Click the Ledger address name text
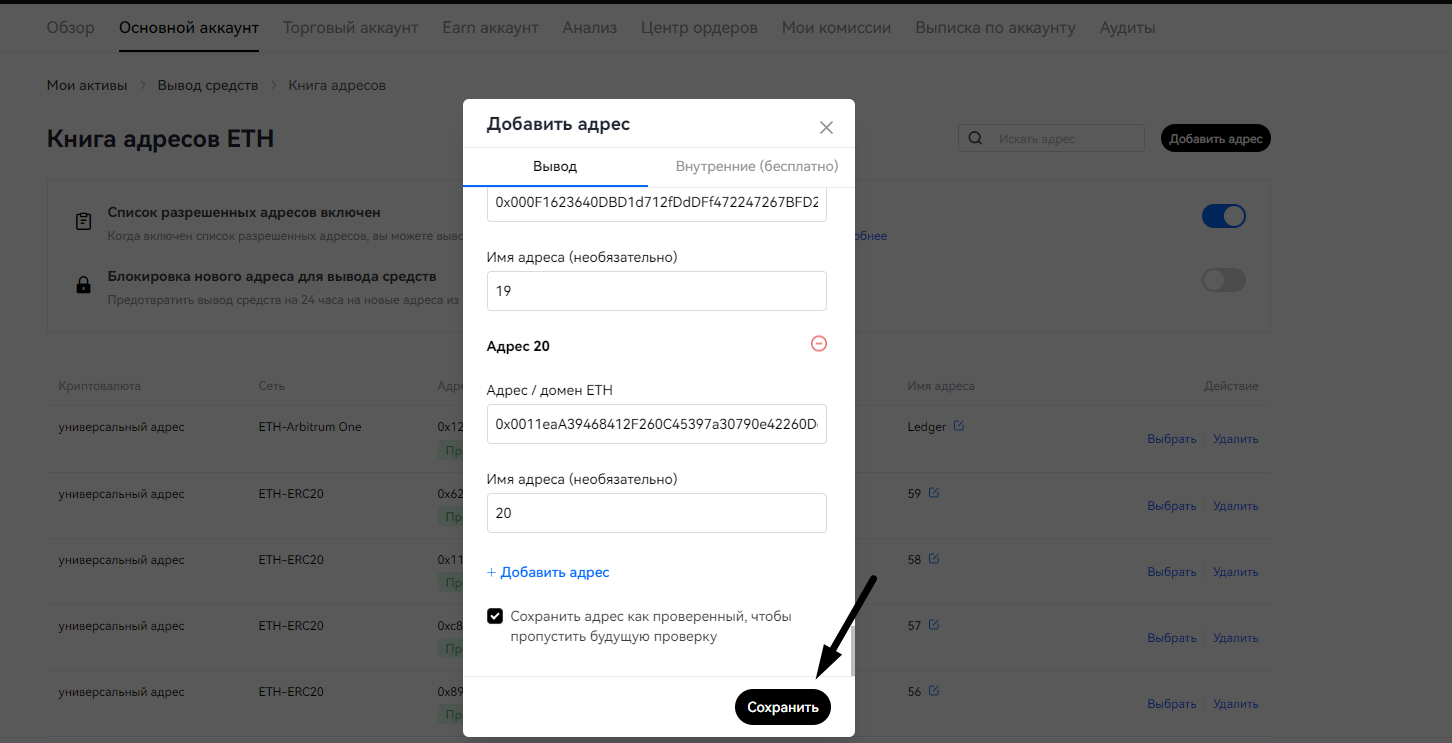The height and width of the screenshot is (743, 1452). pyautogui.click(x=927, y=427)
